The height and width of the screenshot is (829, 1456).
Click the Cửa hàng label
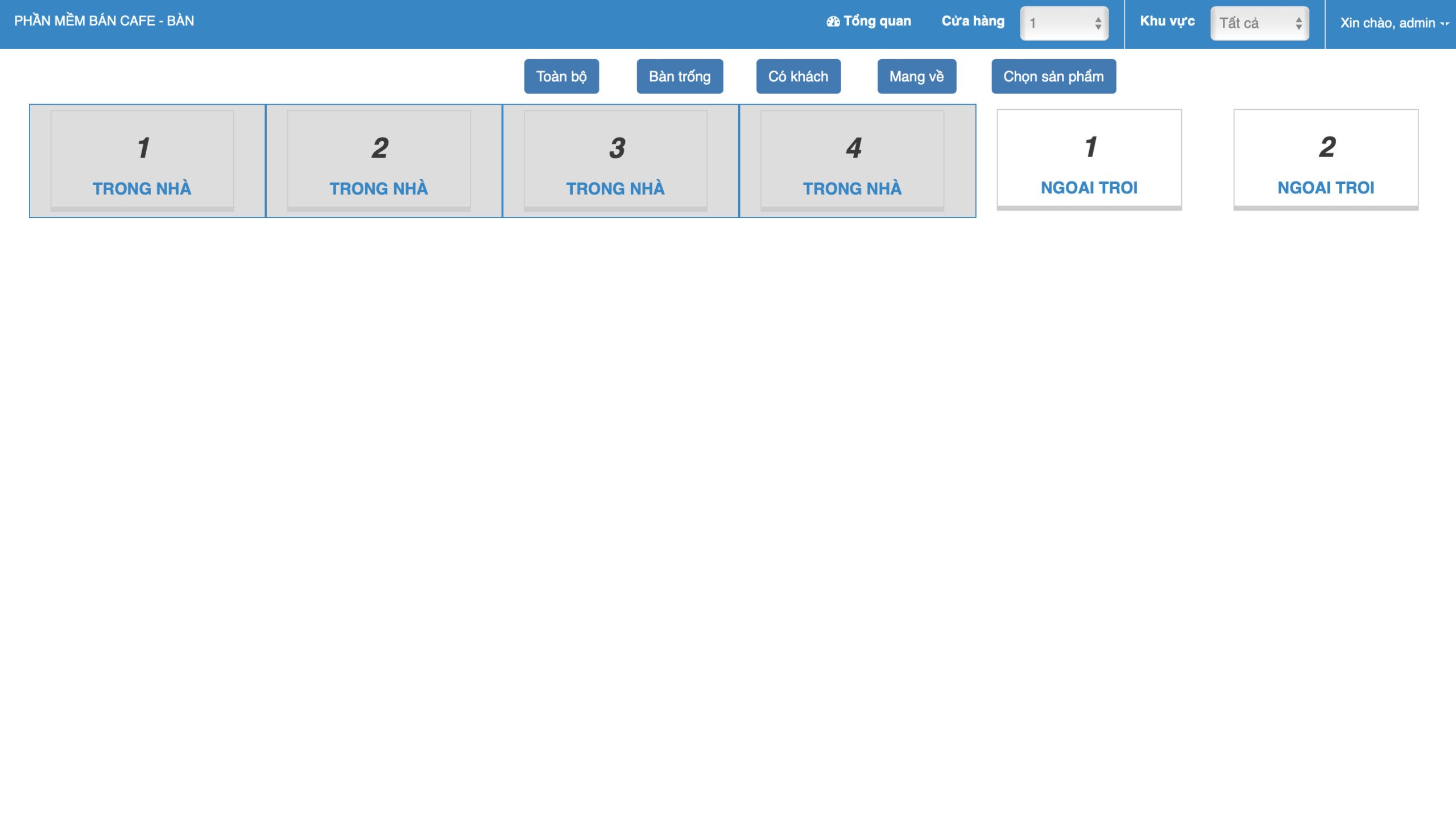click(973, 21)
